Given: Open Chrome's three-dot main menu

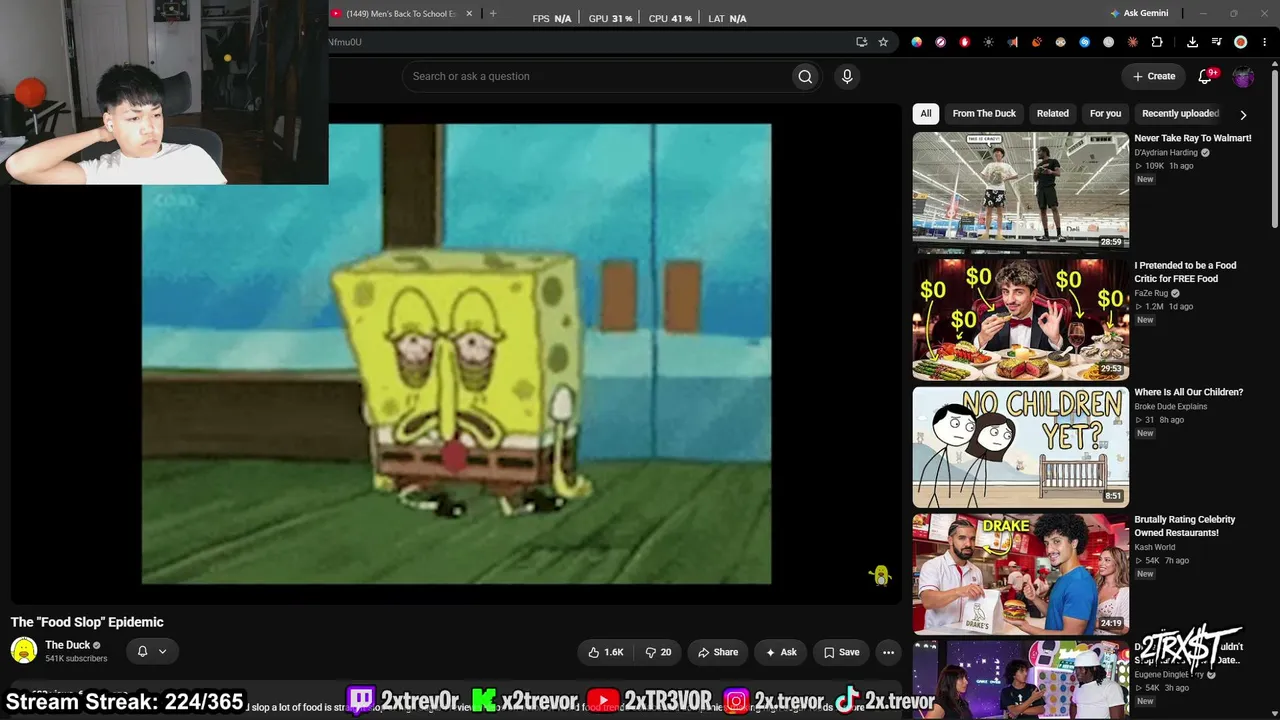Looking at the screenshot, I should (1265, 42).
